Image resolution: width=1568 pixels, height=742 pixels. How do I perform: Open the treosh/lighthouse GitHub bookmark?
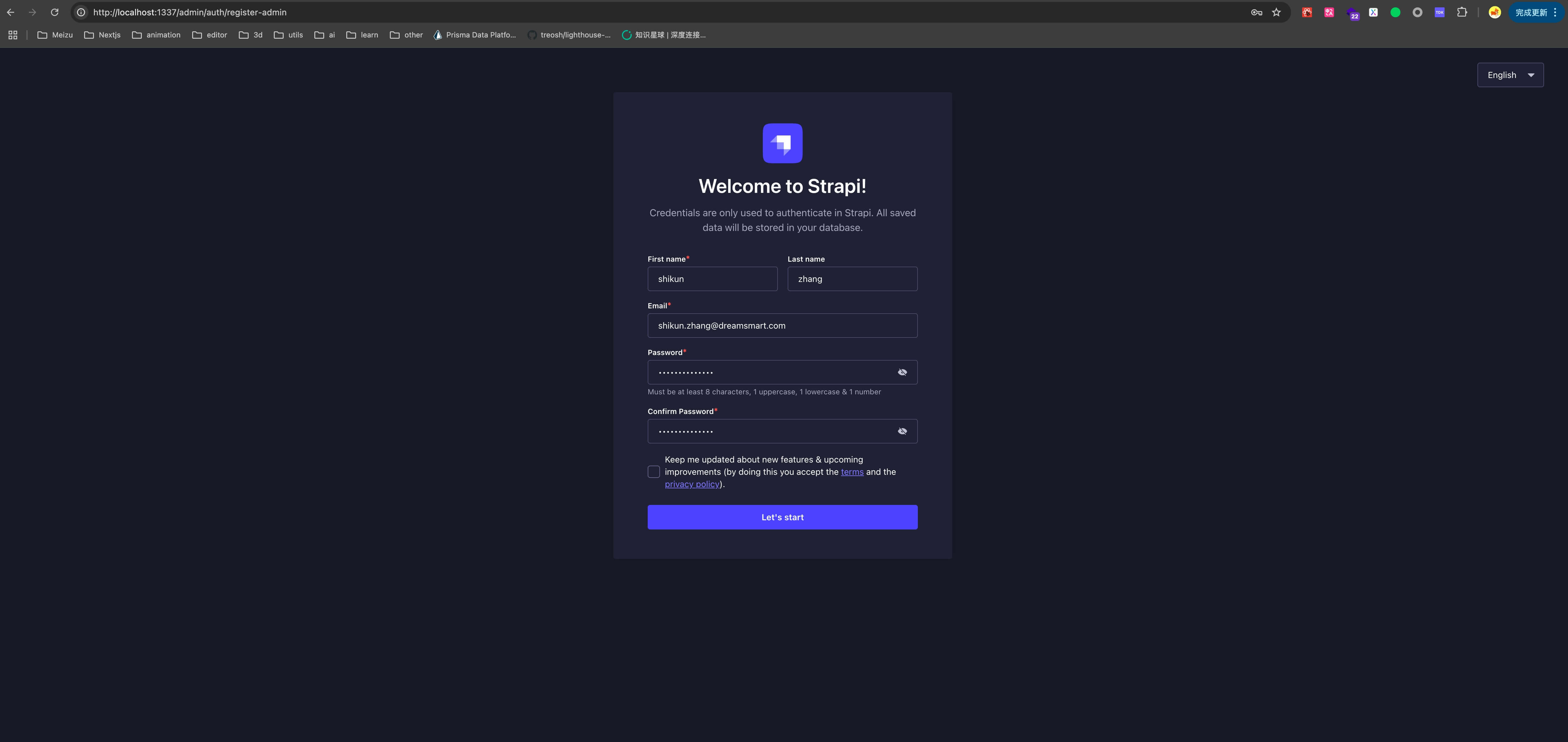coord(569,35)
